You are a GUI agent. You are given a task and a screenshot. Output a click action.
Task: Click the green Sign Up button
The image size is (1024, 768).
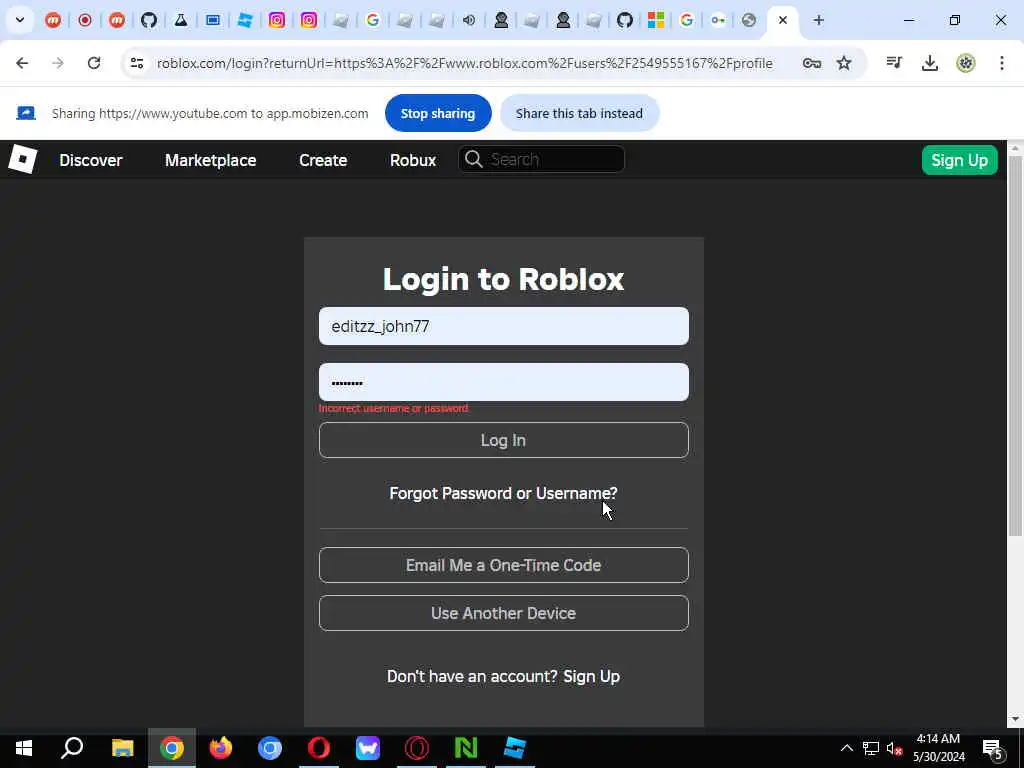point(959,160)
